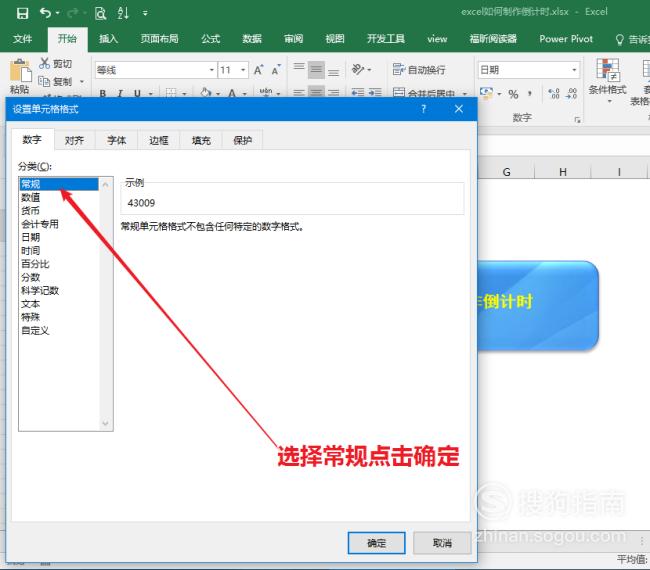Click the text orientation icon
The image size is (650, 570).
click(358, 69)
